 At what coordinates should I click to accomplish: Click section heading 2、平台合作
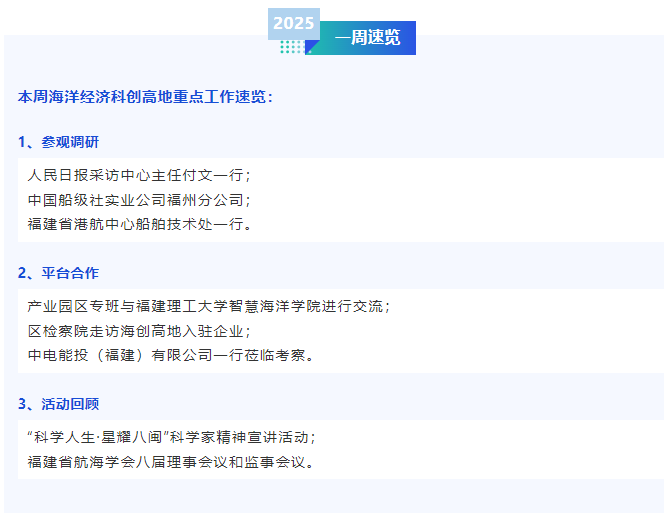point(58,273)
